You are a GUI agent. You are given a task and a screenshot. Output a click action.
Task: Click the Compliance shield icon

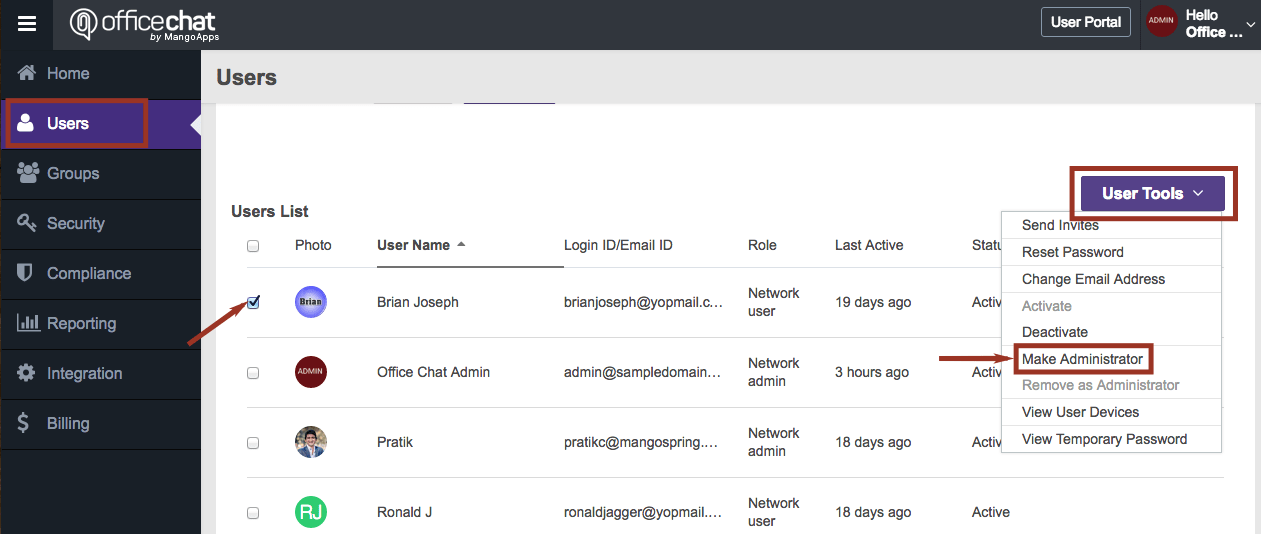(27, 273)
